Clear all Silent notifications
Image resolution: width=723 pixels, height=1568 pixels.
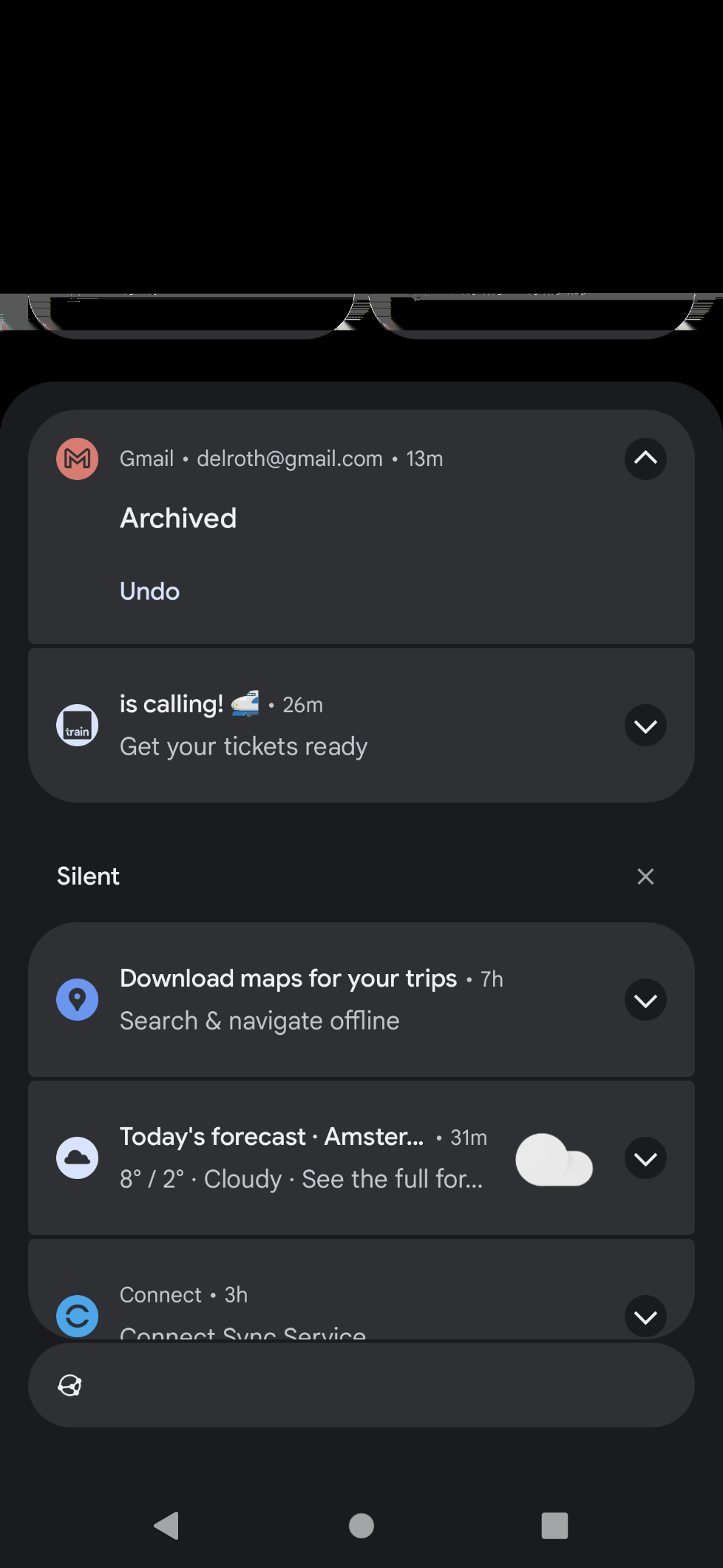pos(645,876)
